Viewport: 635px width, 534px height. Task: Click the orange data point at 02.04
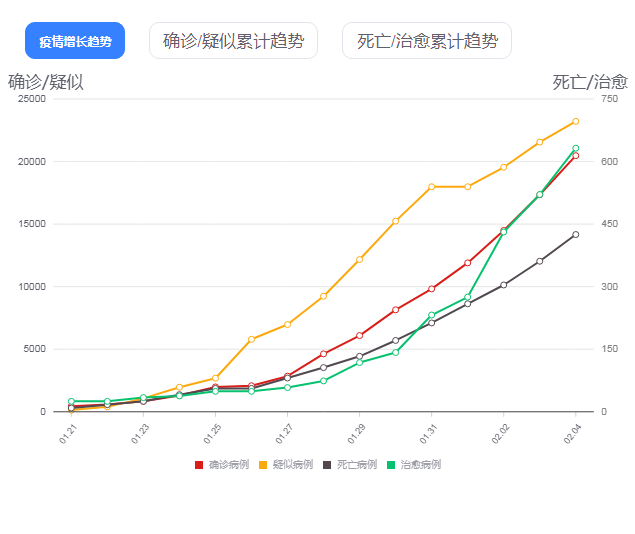(x=575, y=121)
